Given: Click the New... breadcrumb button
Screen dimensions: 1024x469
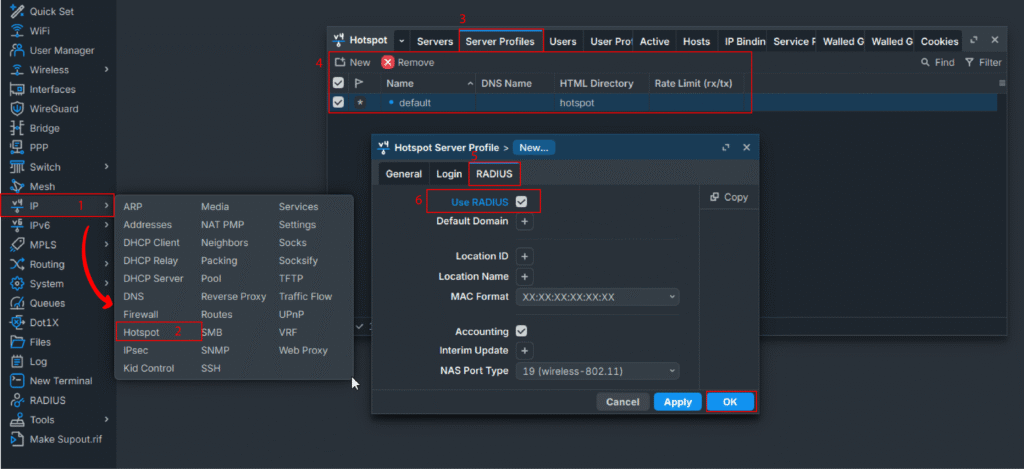Looking at the screenshot, I should (x=534, y=148).
